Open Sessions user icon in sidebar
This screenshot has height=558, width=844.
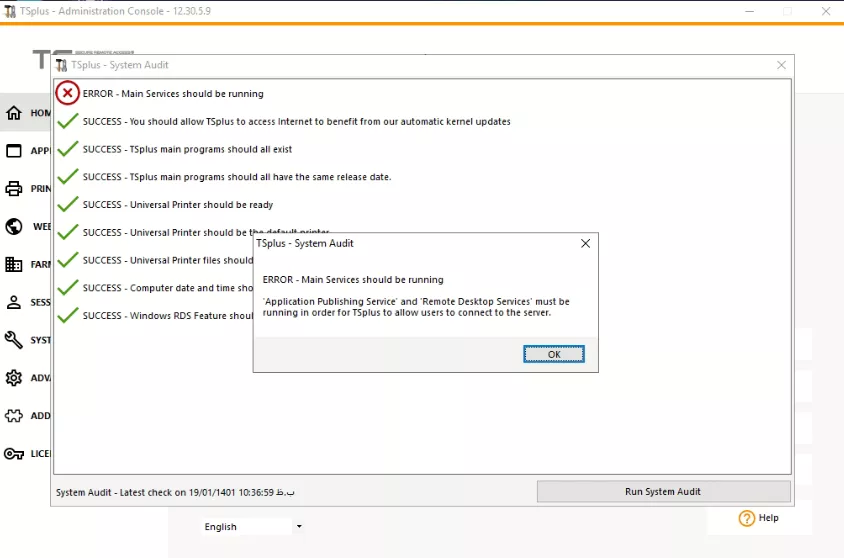13,302
